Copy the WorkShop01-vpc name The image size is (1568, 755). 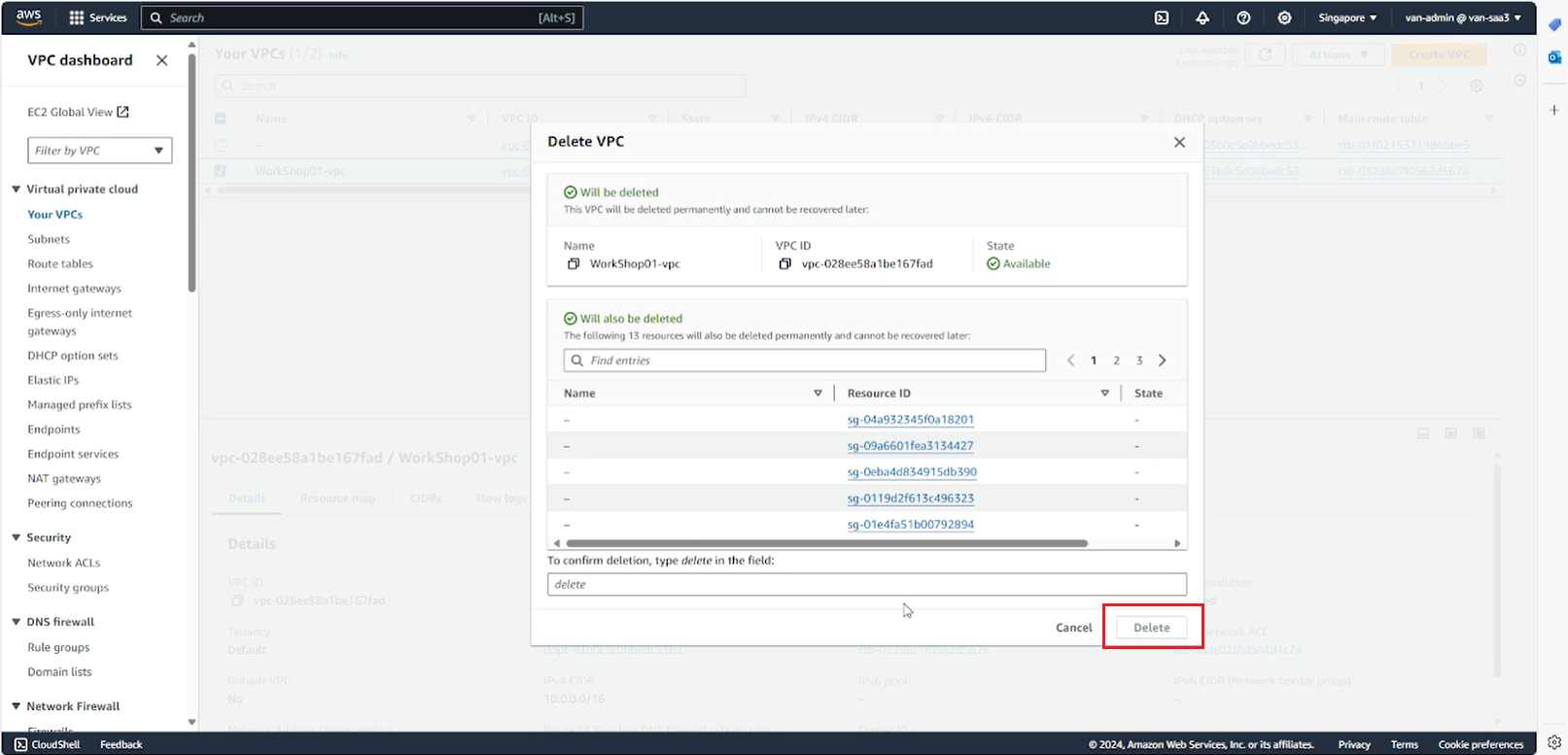(x=574, y=263)
